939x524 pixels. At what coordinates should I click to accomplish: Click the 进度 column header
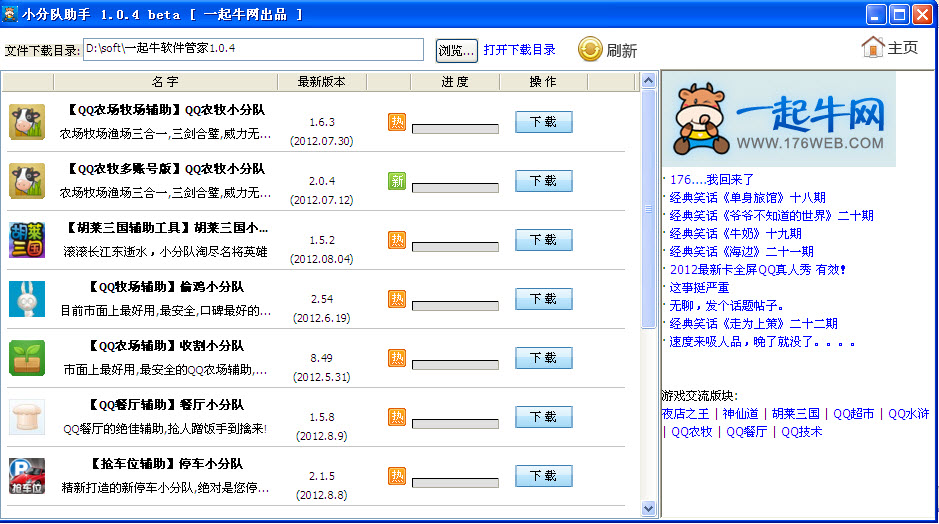point(455,82)
